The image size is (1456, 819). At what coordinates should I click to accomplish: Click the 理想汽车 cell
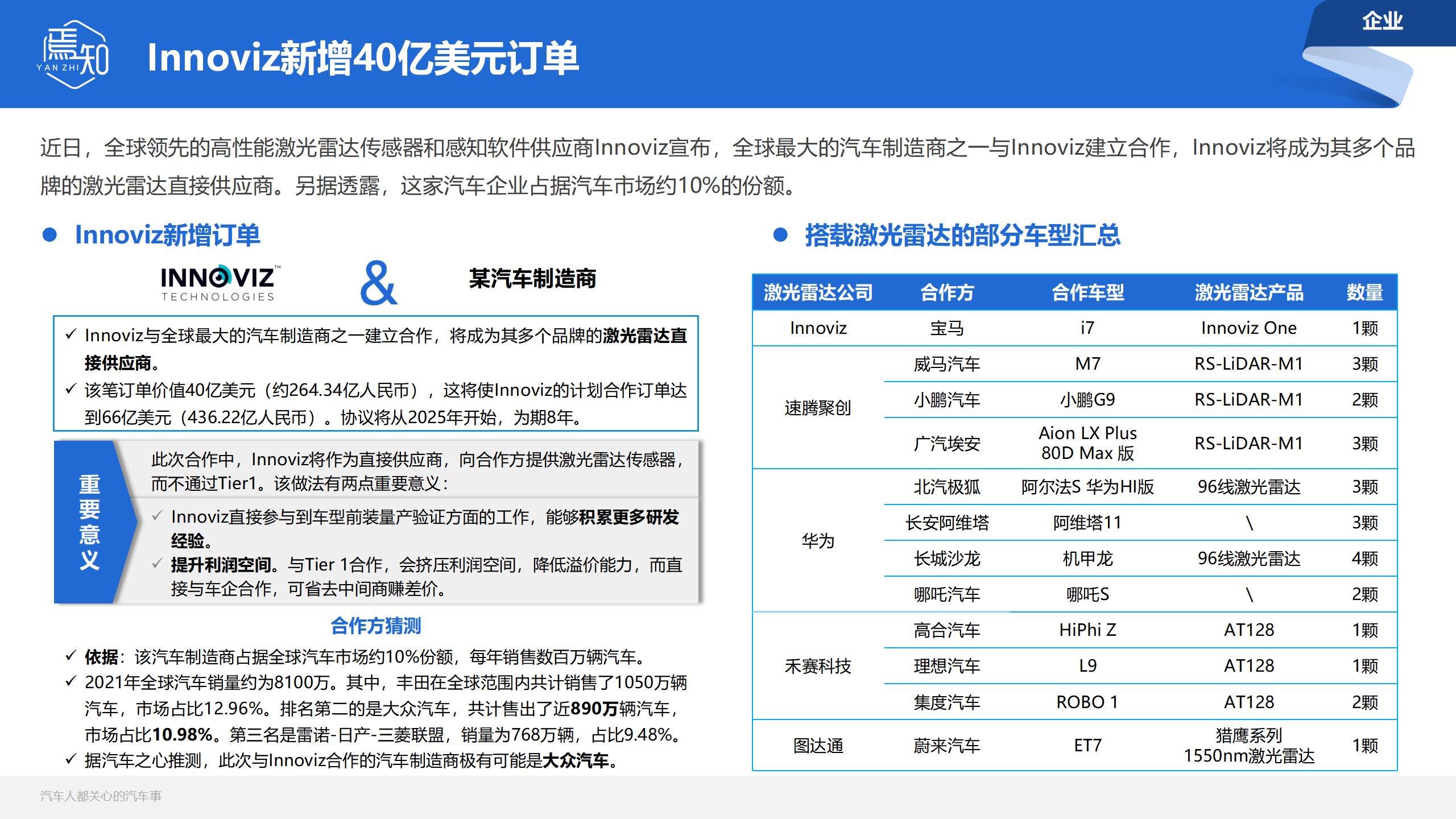(x=947, y=666)
